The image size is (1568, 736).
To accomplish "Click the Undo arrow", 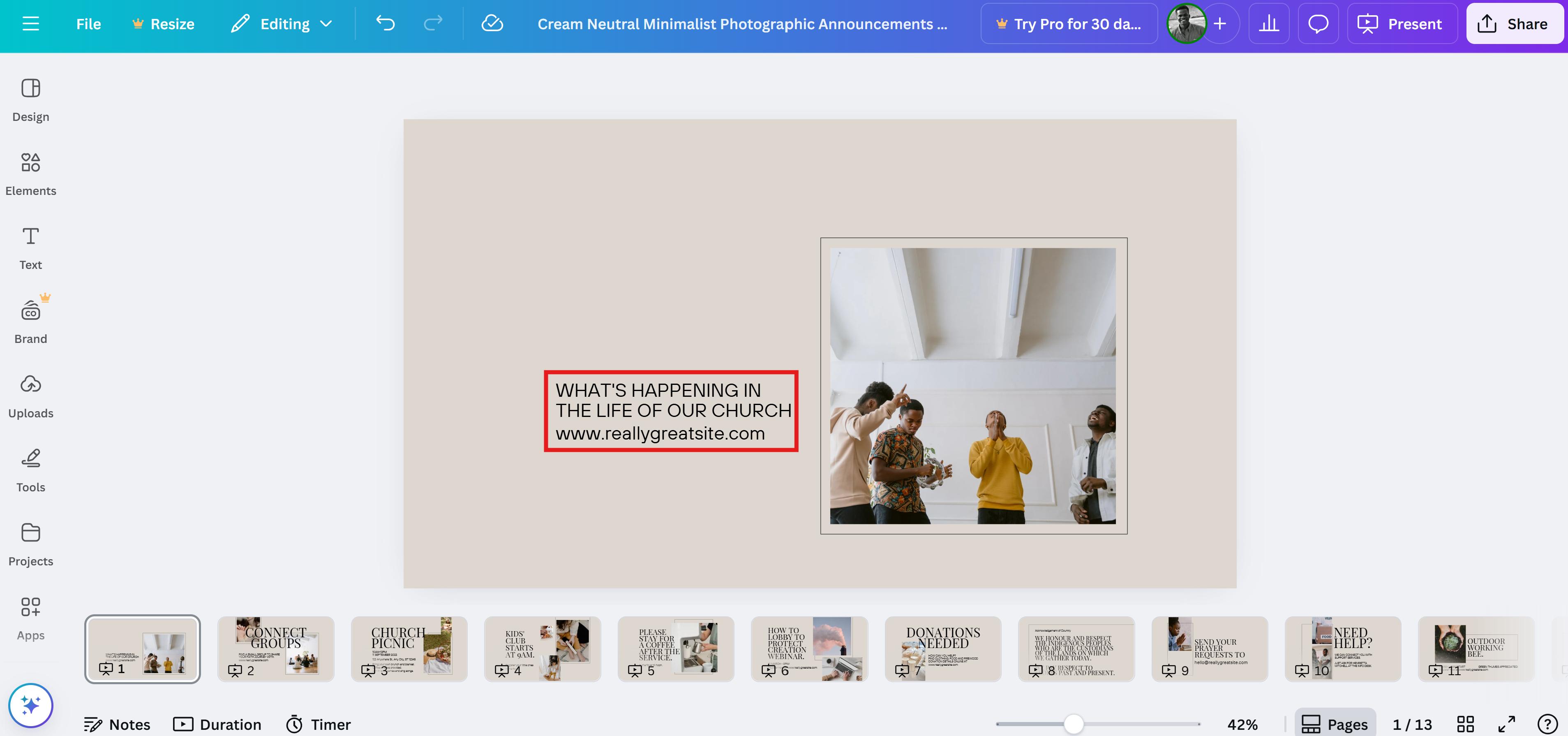I will tap(385, 24).
